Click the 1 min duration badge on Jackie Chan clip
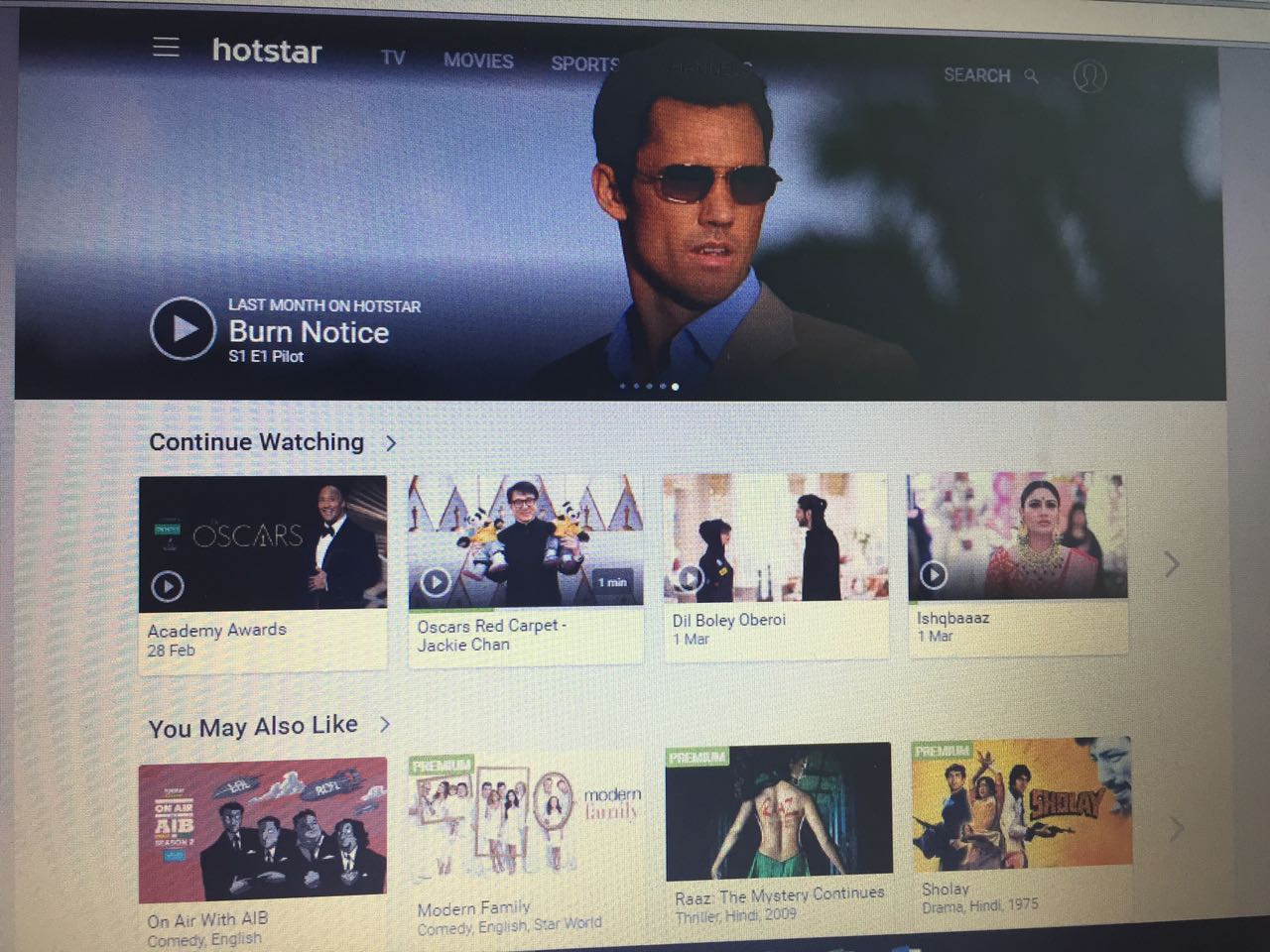This screenshot has width=1270, height=952. coord(612,582)
